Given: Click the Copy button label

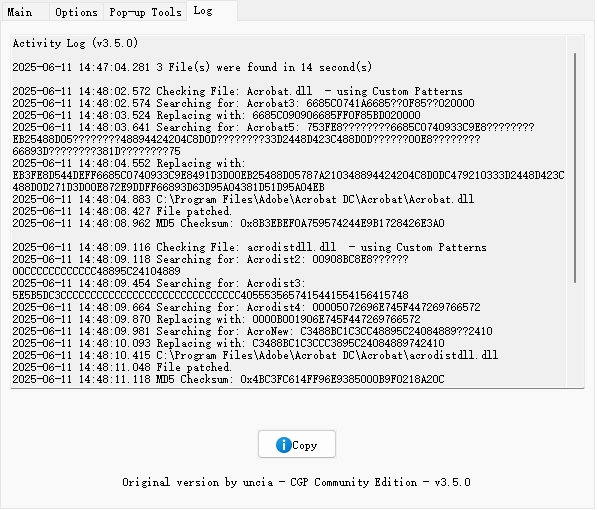Looking at the screenshot, I should coord(305,445).
